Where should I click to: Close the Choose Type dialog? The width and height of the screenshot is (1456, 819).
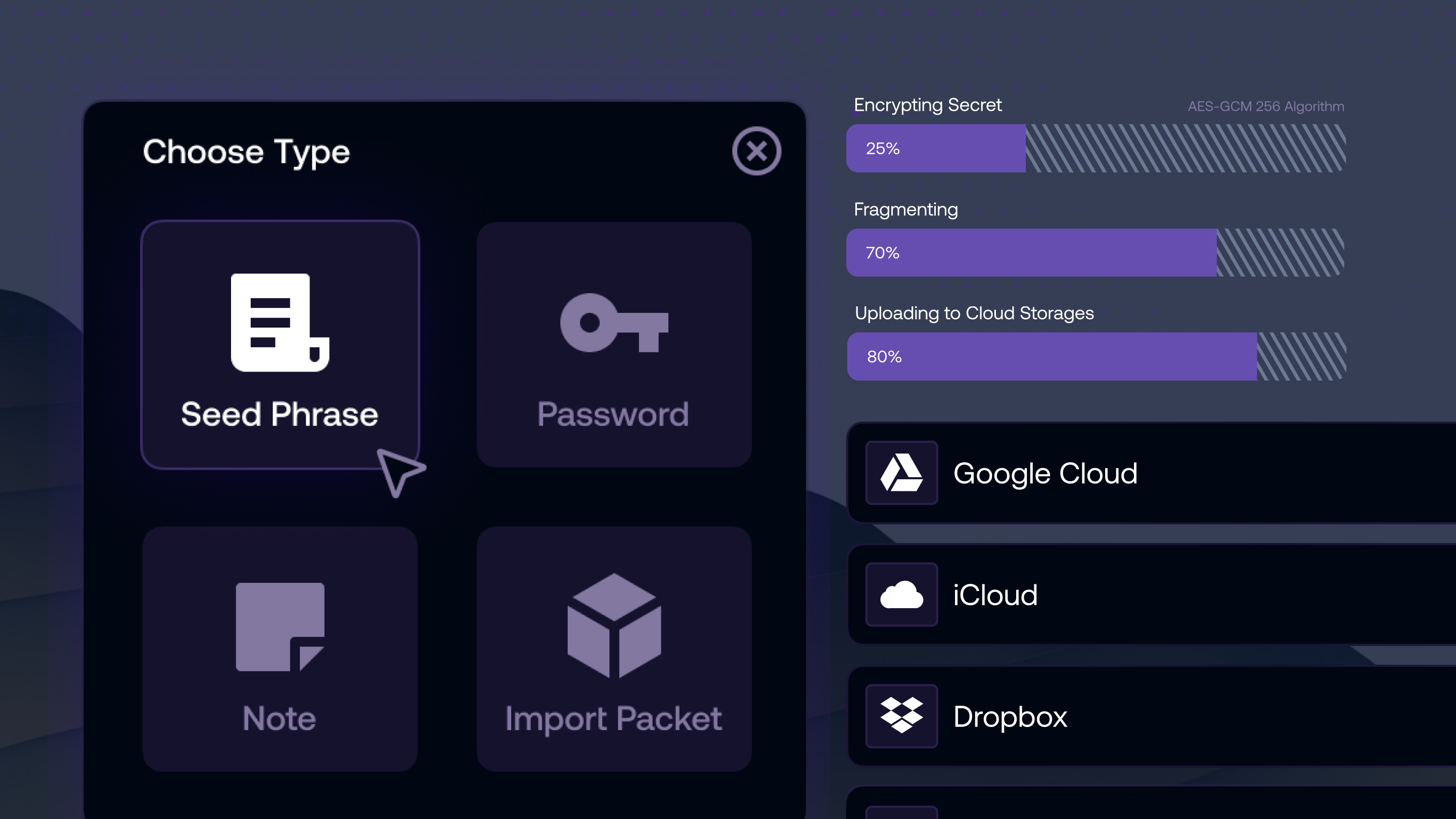[756, 151]
